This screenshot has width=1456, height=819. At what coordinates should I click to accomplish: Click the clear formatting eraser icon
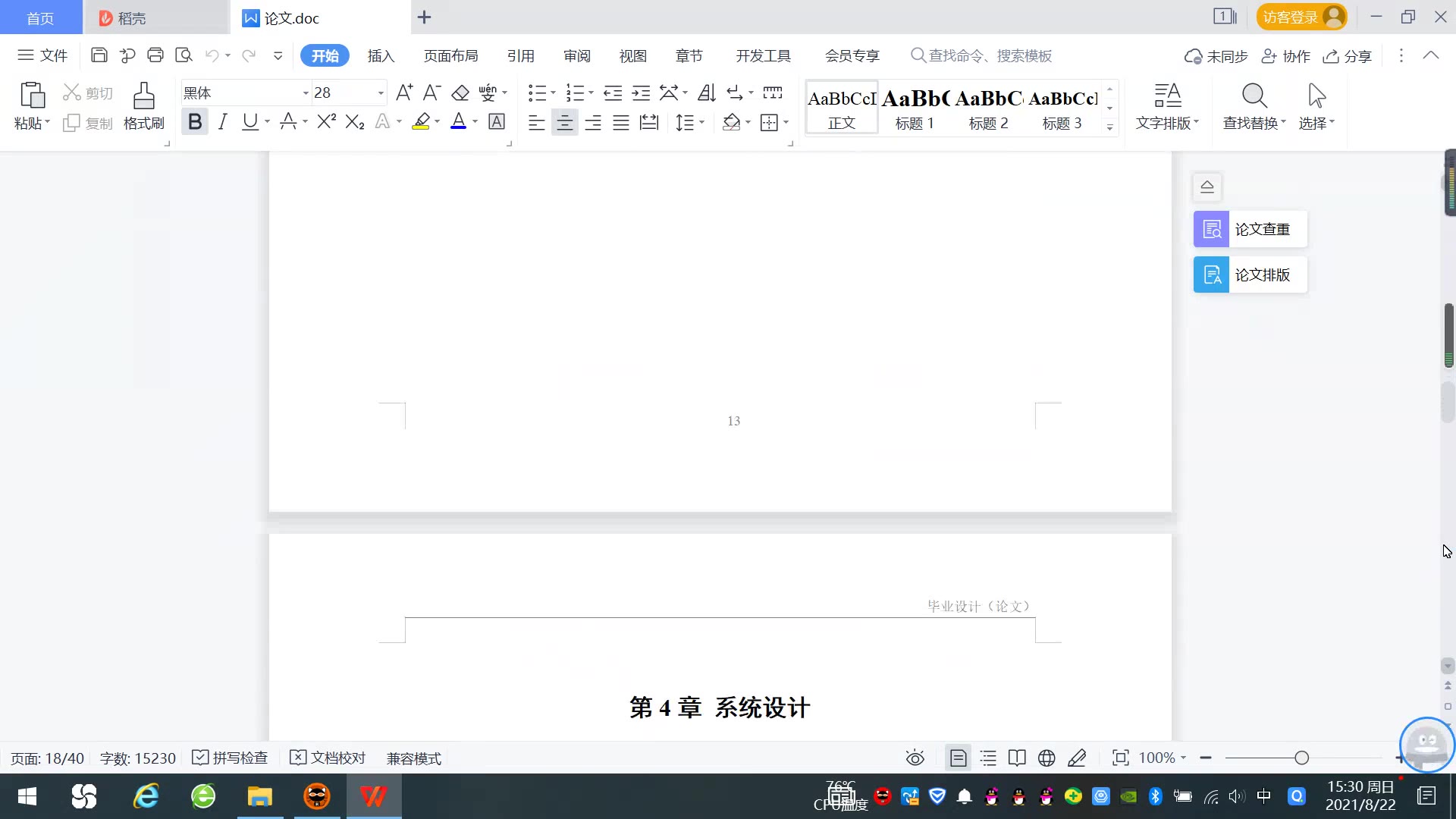[x=460, y=93]
